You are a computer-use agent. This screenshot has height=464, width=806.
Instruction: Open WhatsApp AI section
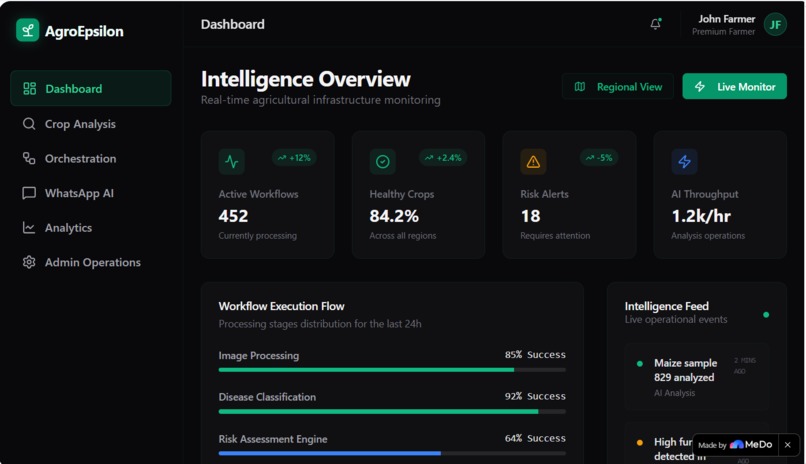click(x=90, y=193)
